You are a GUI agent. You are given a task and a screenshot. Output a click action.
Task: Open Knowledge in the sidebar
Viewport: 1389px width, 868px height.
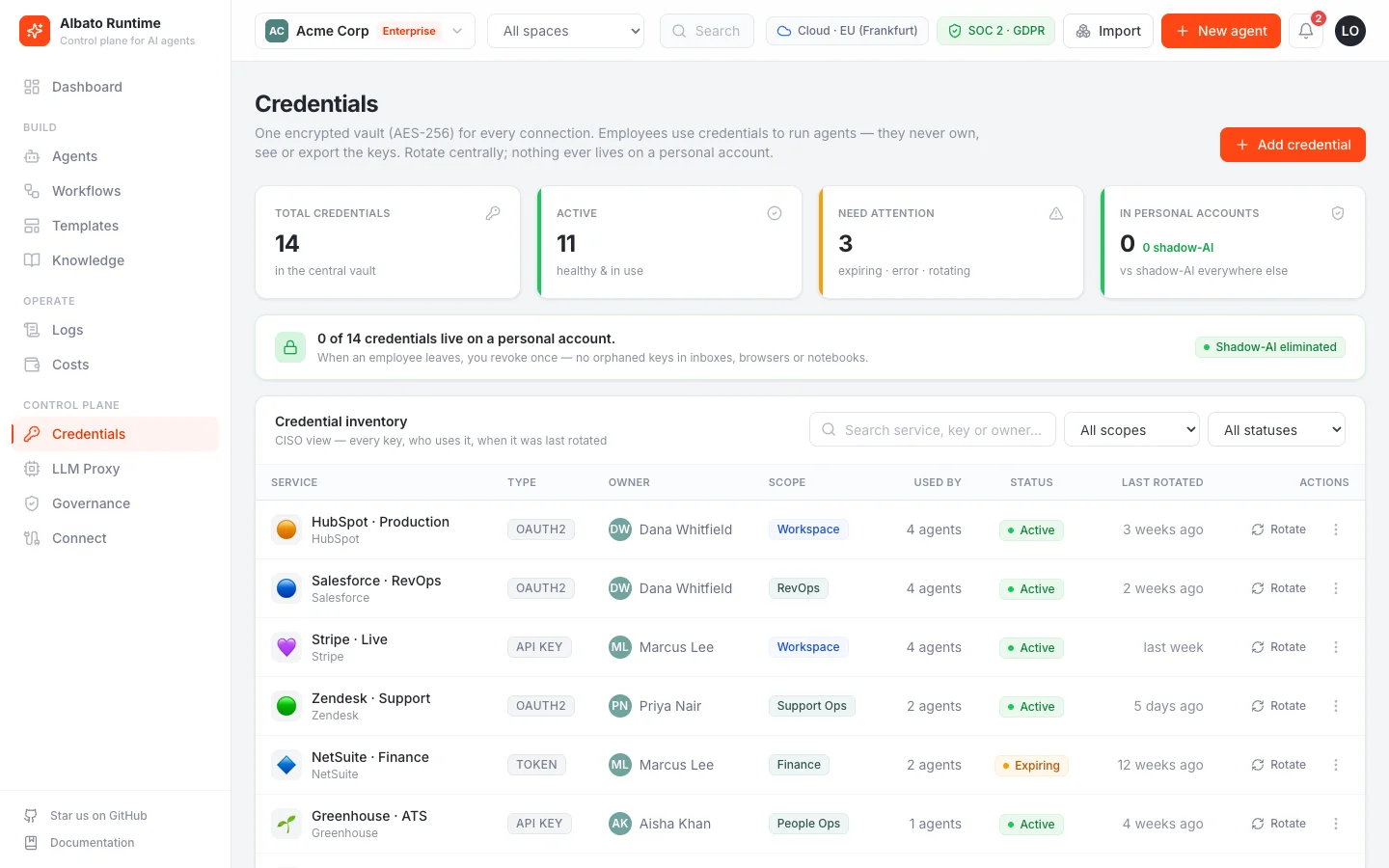tap(116, 260)
